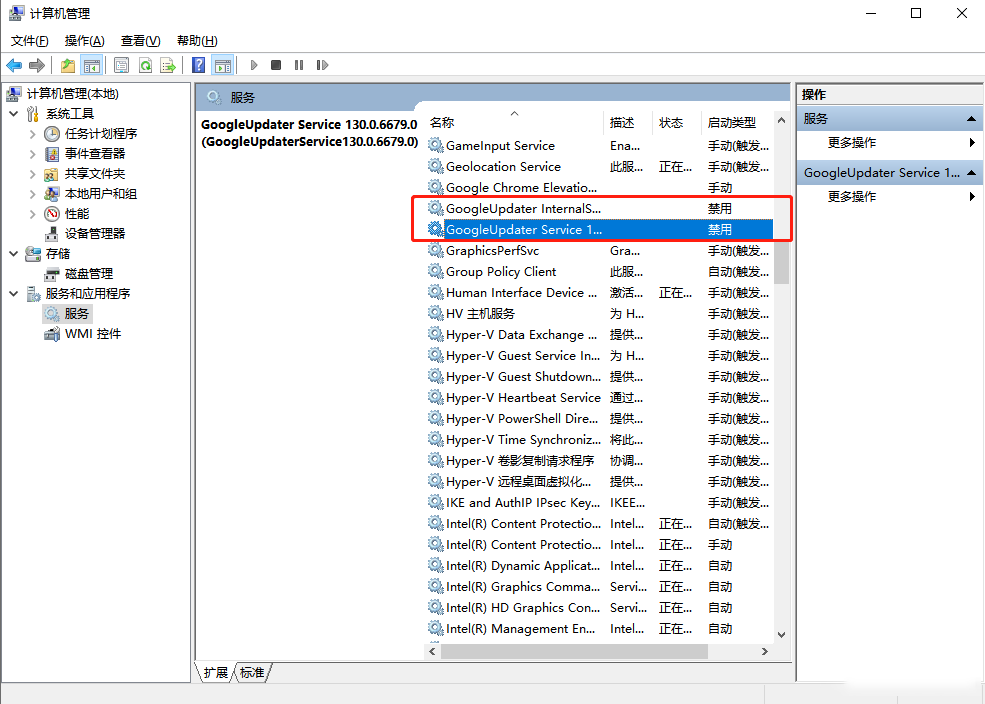Click 更多操作 under GoogleUpdater Service section
985x704 pixels.
pos(852,197)
